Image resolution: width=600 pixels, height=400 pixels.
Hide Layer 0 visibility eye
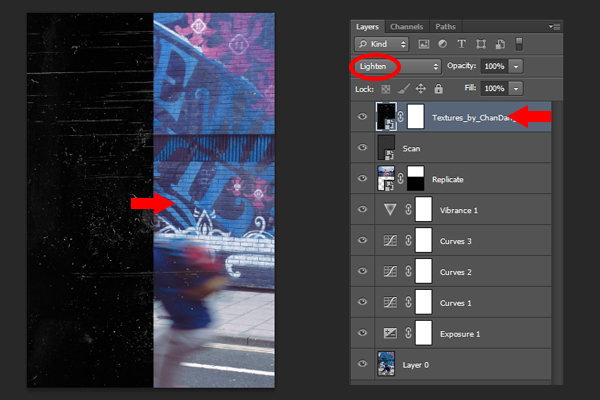coord(362,364)
